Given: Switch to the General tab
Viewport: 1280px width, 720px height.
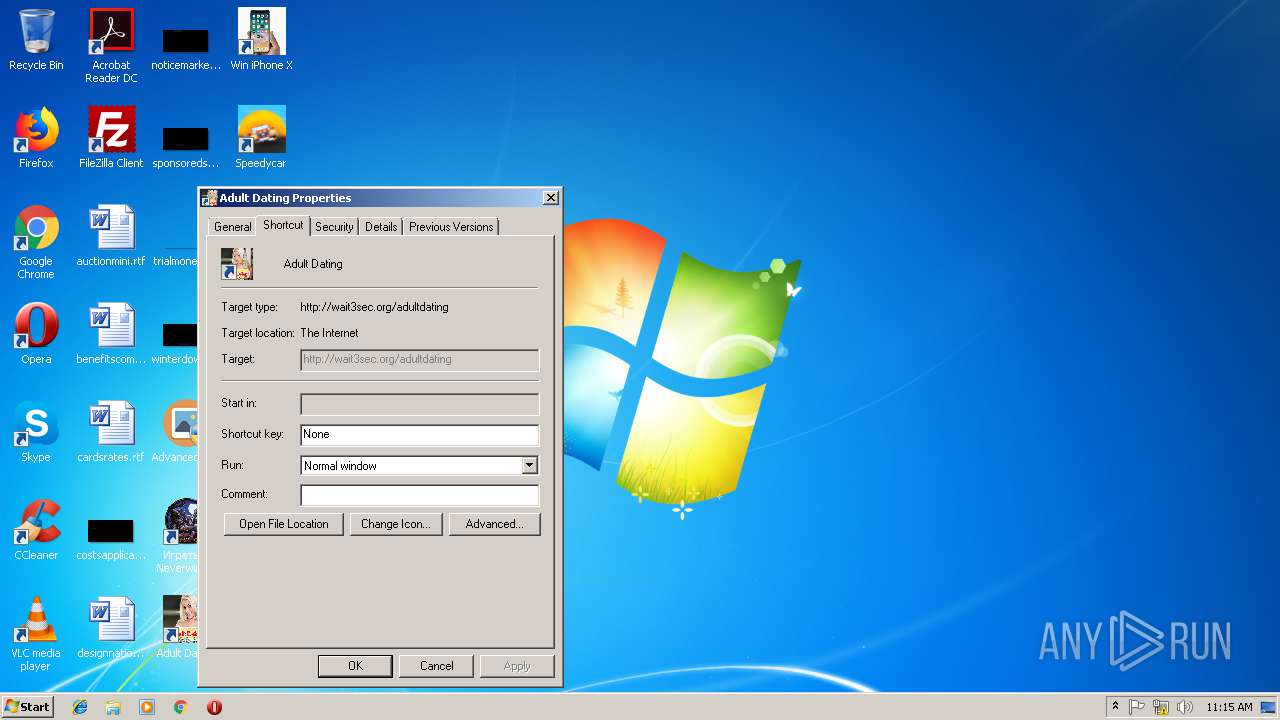Looking at the screenshot, I should click(232, 227).
